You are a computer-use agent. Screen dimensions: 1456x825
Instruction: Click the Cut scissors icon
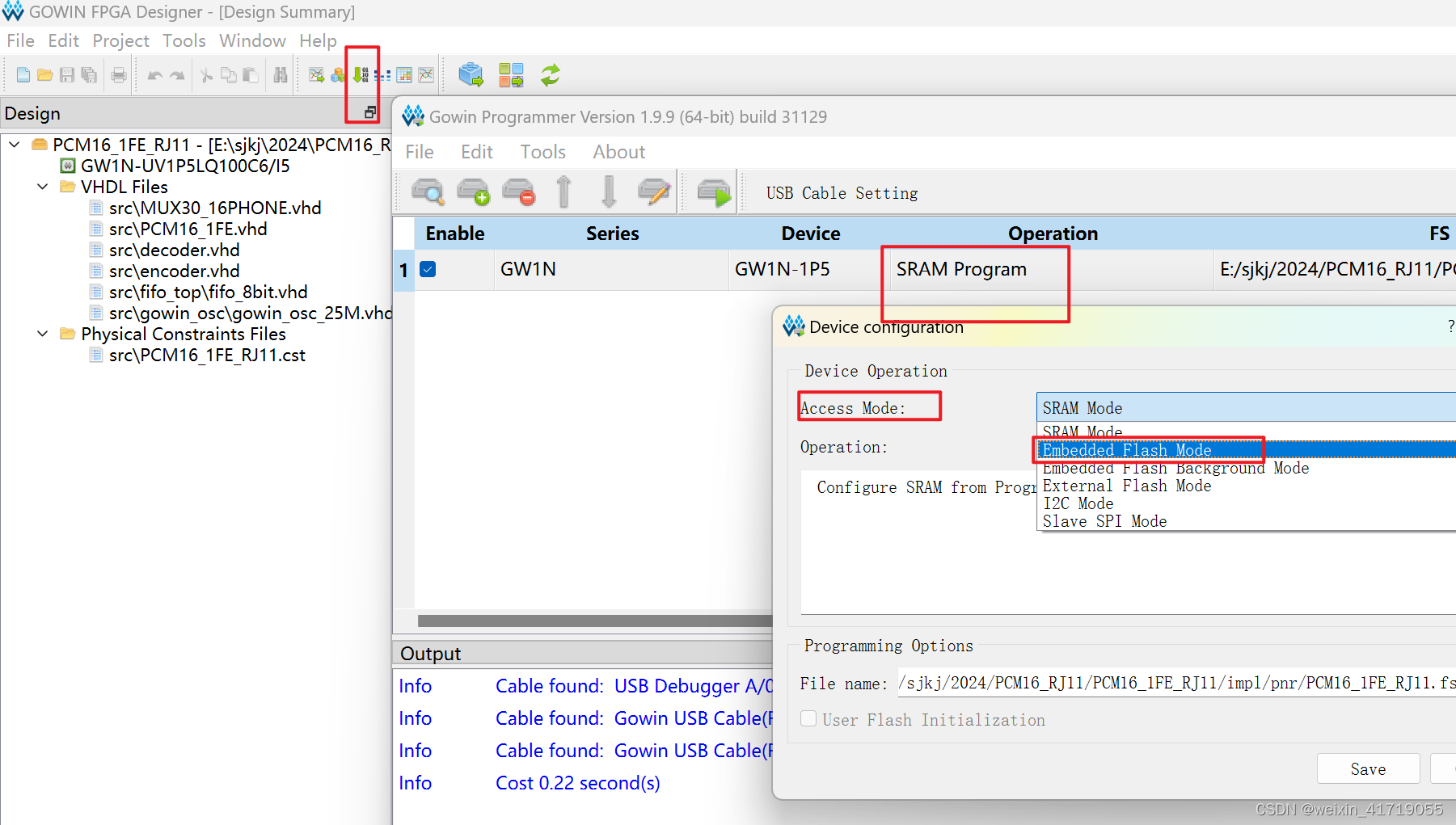pyautogui.click(x=206, y=75)
